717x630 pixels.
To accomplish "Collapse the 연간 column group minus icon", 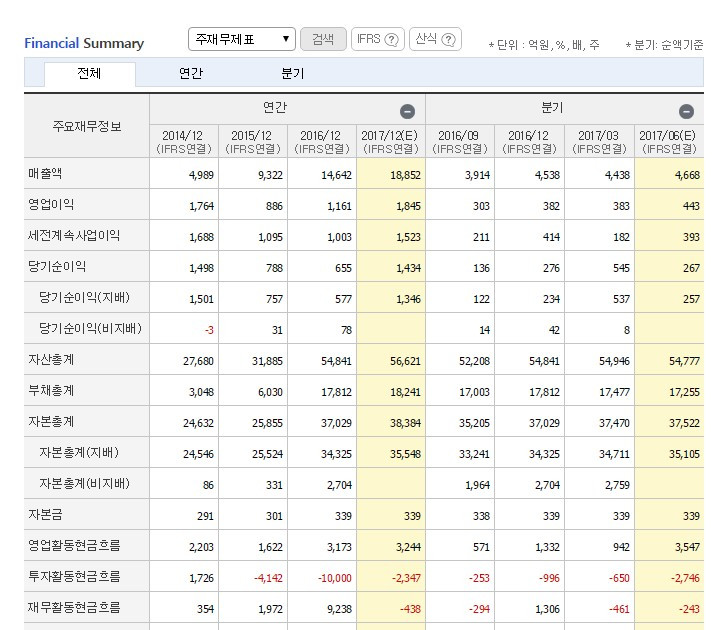I will pyautogui.click(x=407, y=112).
